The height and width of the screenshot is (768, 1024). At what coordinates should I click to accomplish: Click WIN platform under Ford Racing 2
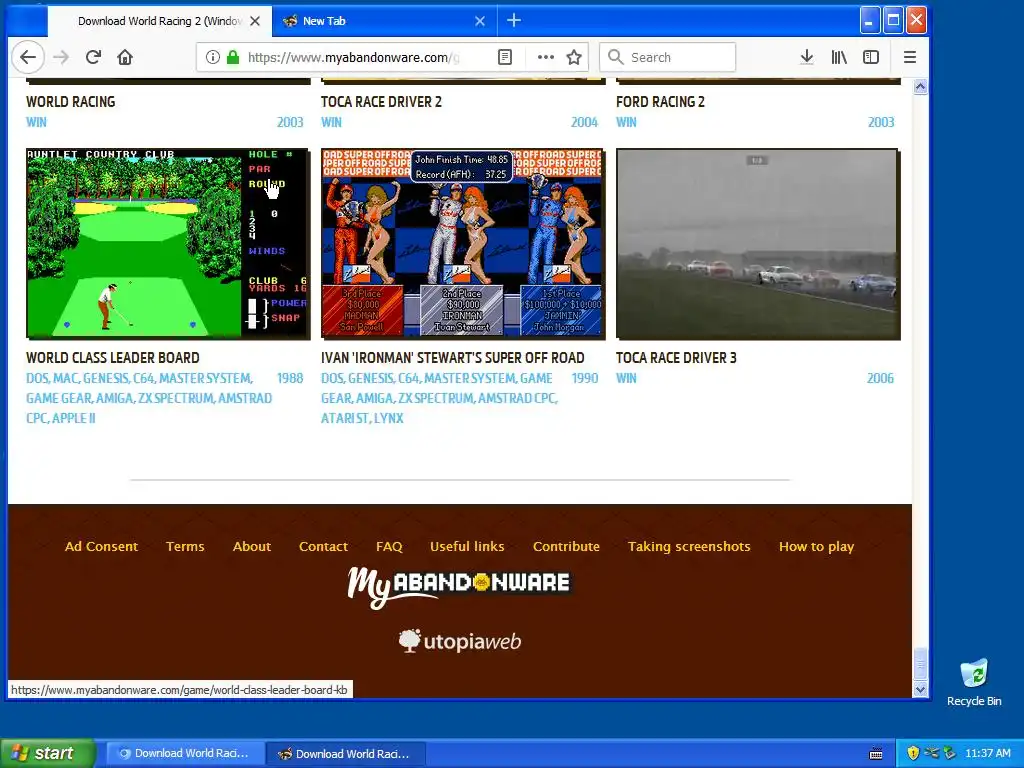point(626,122)
